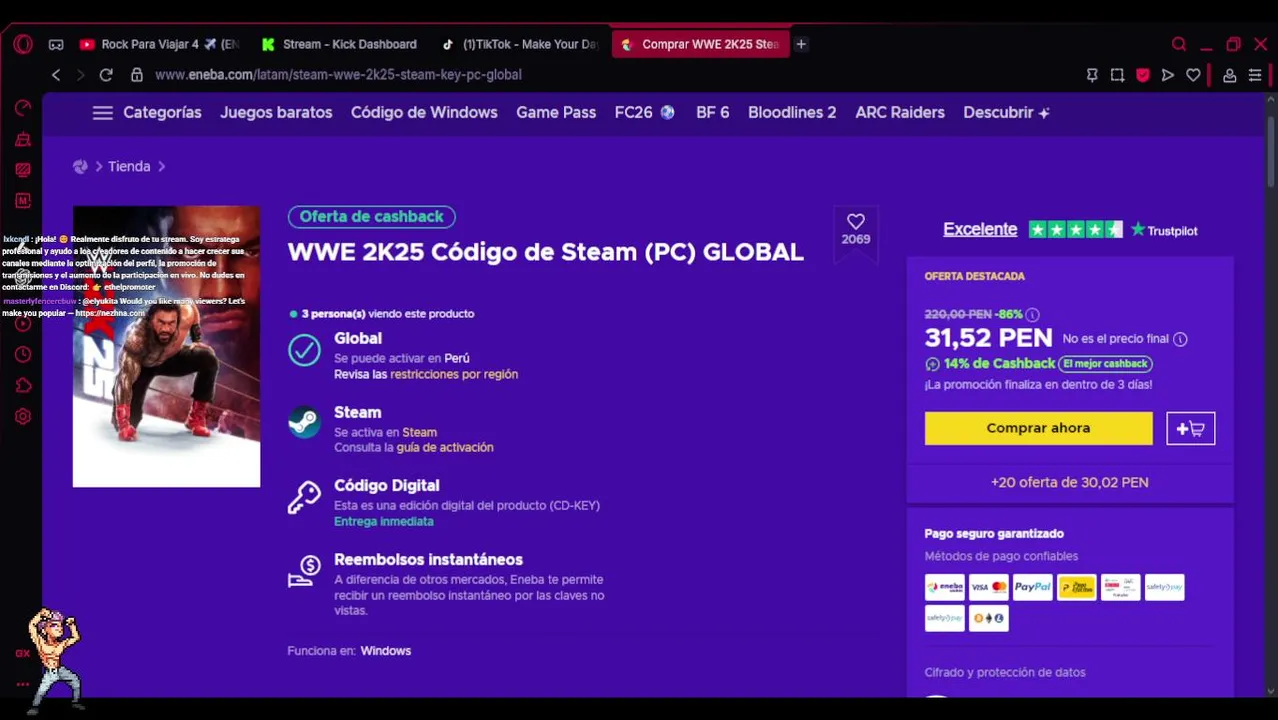The image size is (1278, 720).
Task: Open the FC26 menu item
Action: coord(644,113)
